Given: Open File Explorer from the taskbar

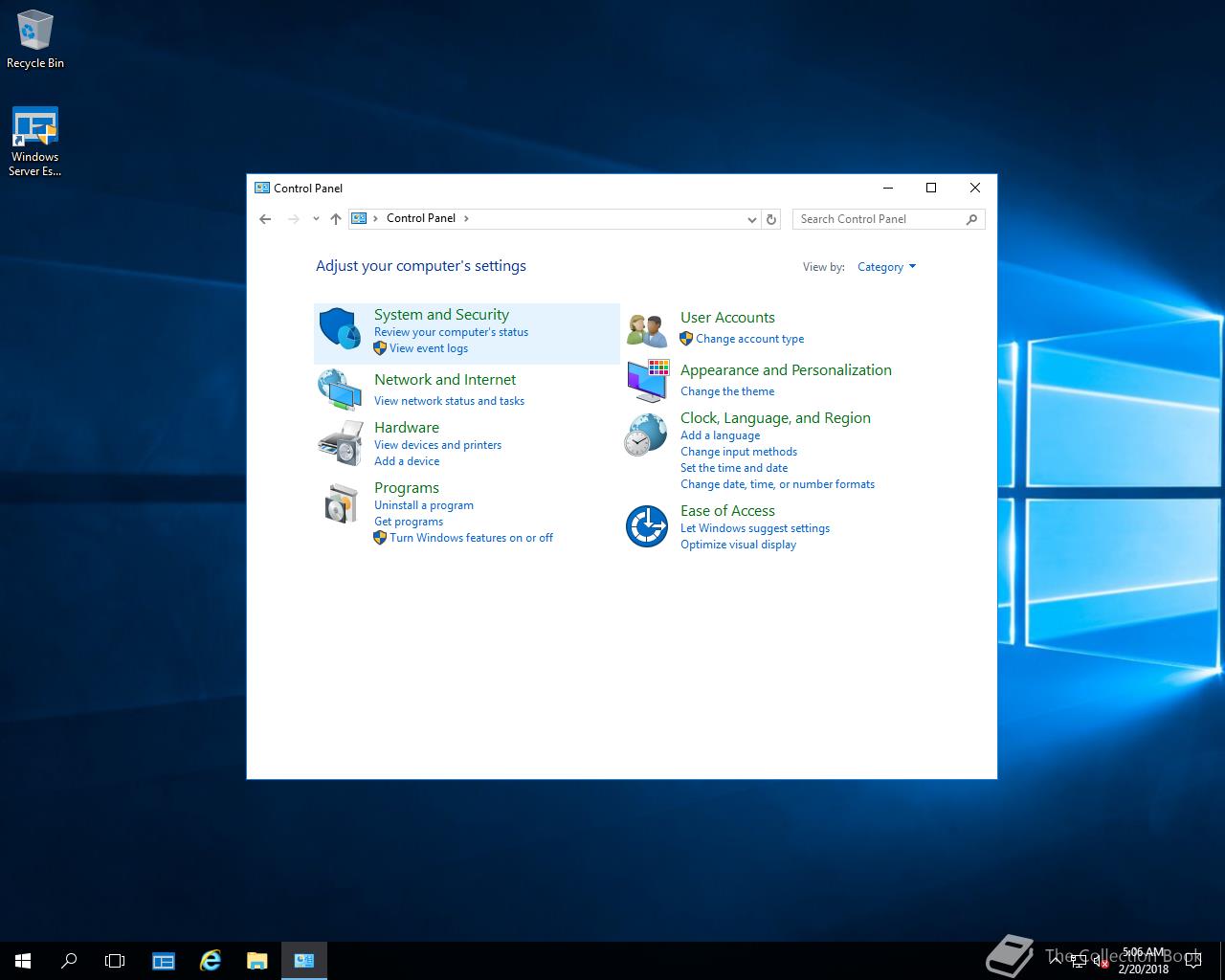Looking at the screenshot, I should (256, 961).
